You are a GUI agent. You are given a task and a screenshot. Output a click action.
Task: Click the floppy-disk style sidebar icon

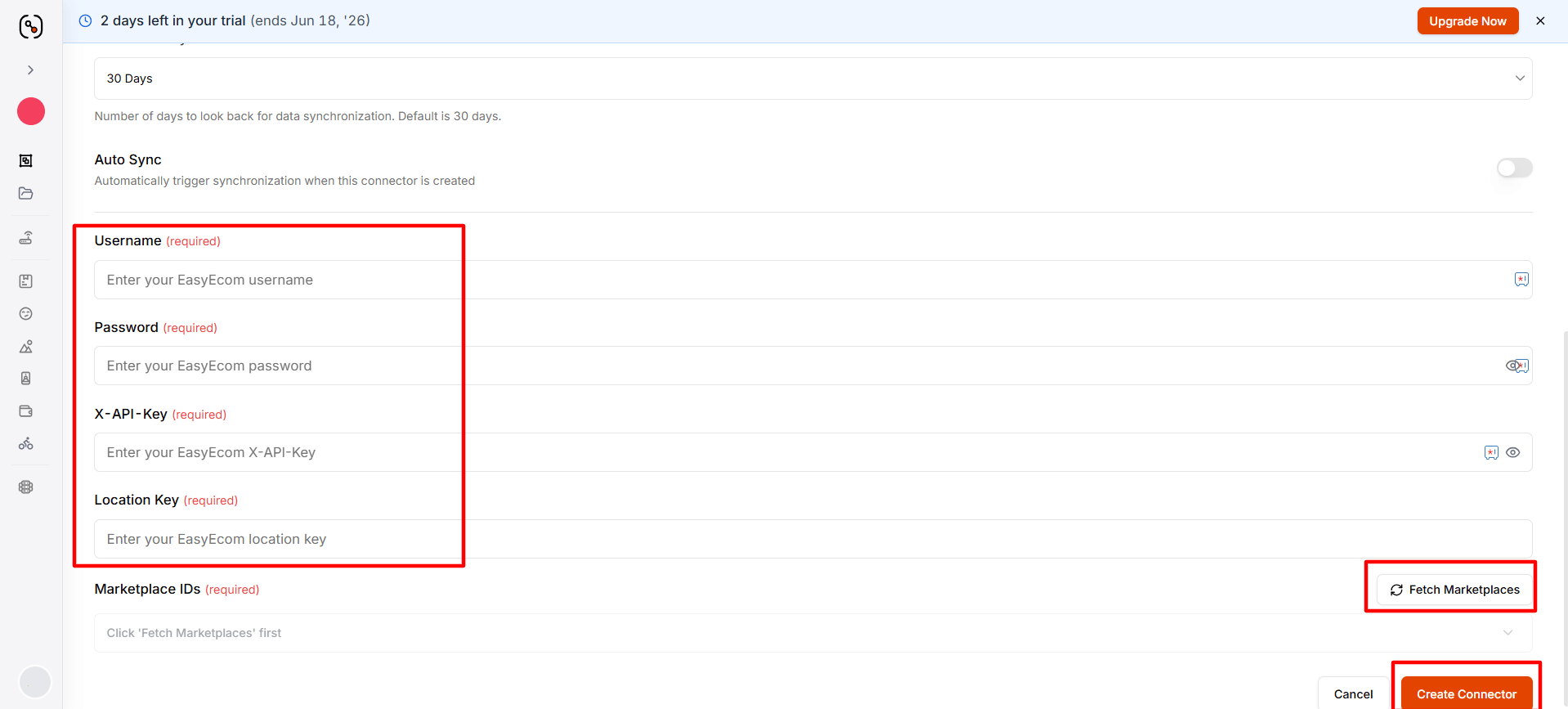(x=26, y=281)
